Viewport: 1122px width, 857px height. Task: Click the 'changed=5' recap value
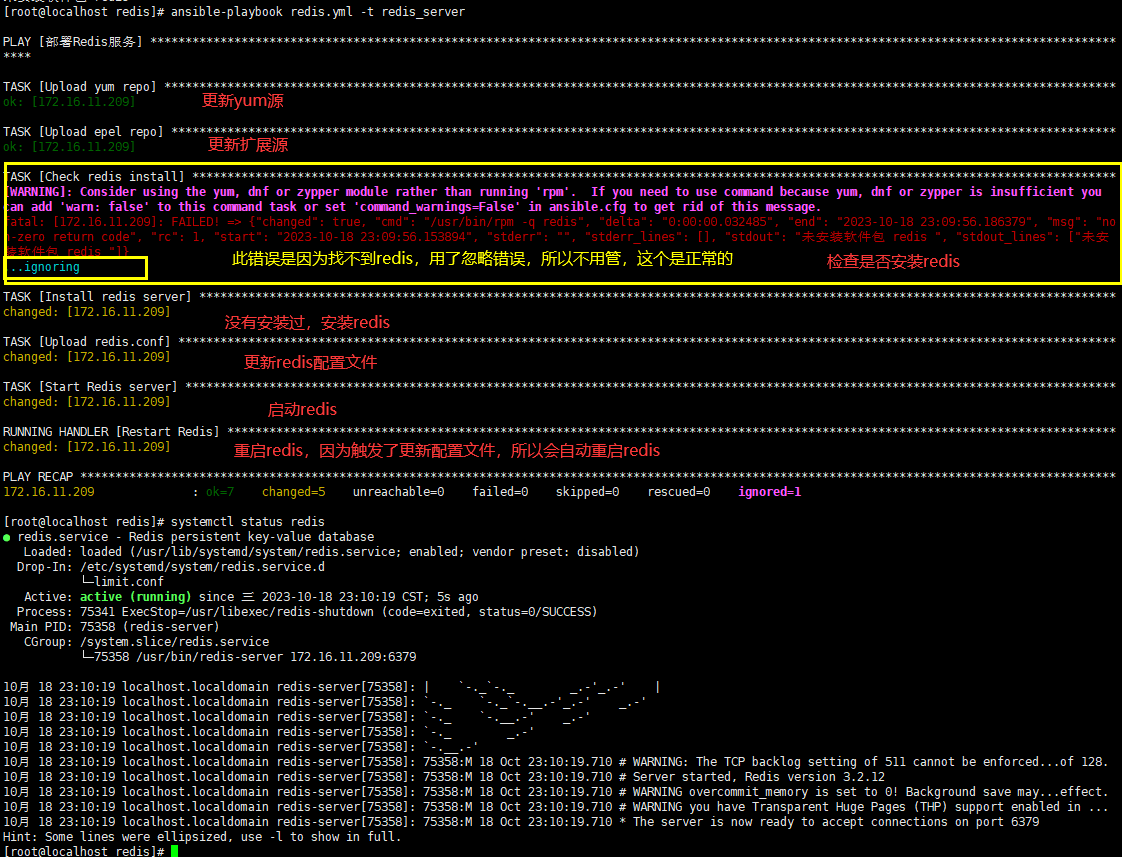[x=293, y=491]
